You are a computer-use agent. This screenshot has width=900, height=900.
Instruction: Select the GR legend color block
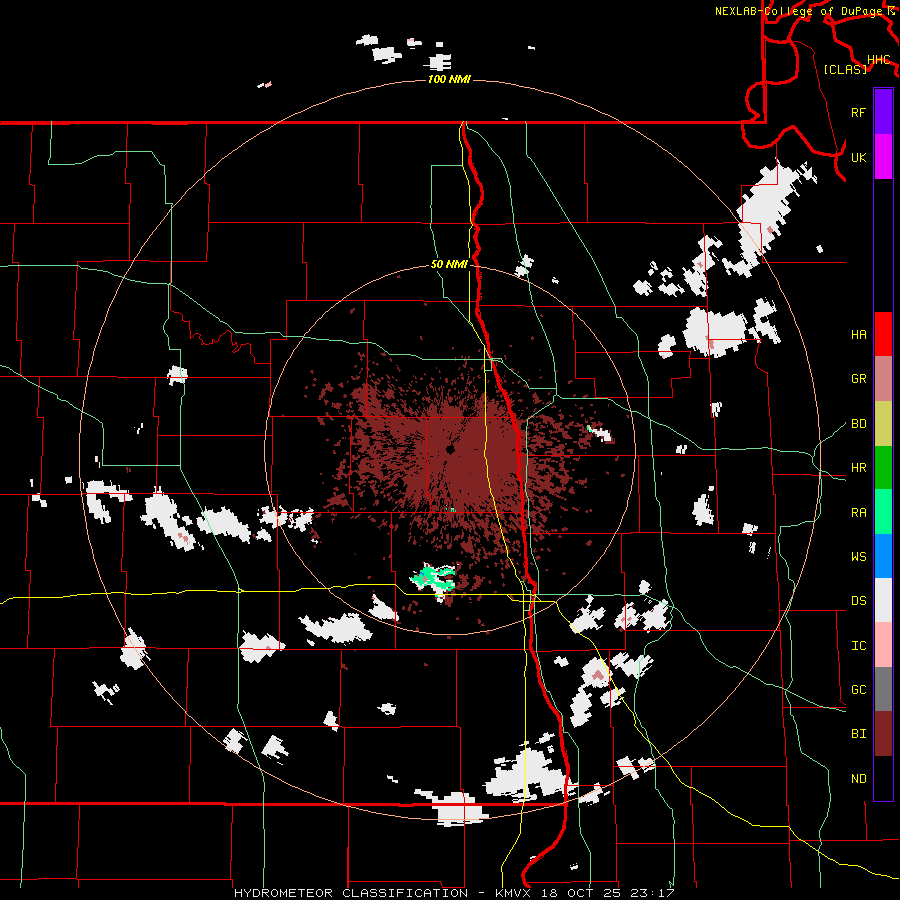883,378
